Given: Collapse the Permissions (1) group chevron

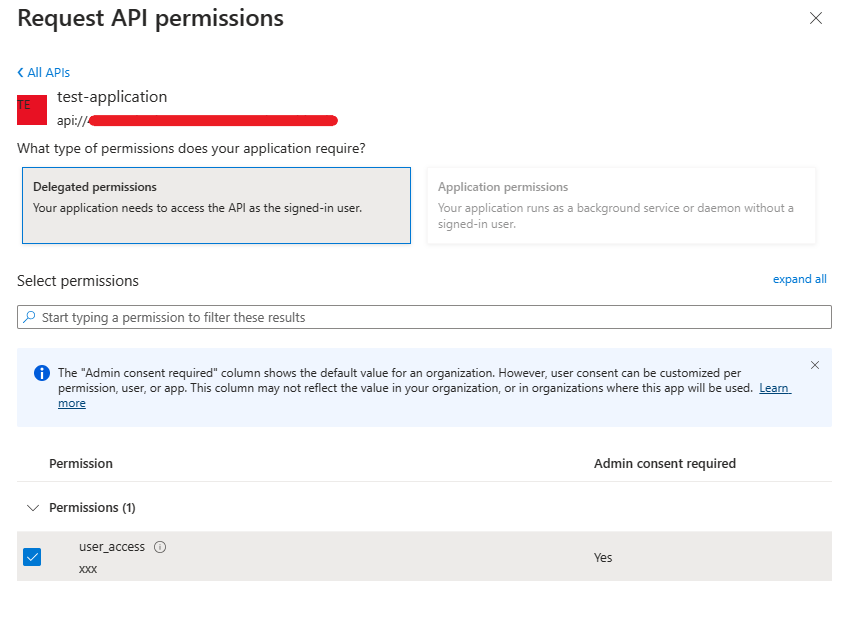Looking at the screenshot, I should pyautogui.click(x=33, y=508).
